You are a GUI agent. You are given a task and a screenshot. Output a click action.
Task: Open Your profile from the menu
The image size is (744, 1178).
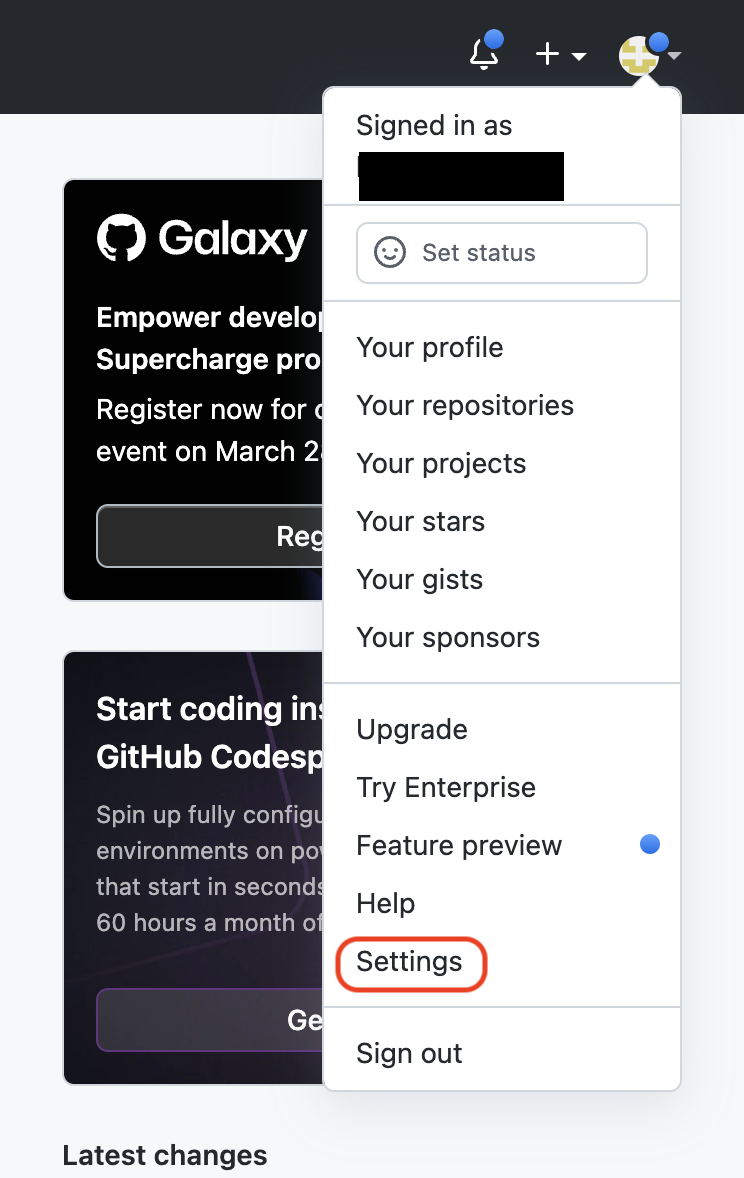click(x=430, y=347)
